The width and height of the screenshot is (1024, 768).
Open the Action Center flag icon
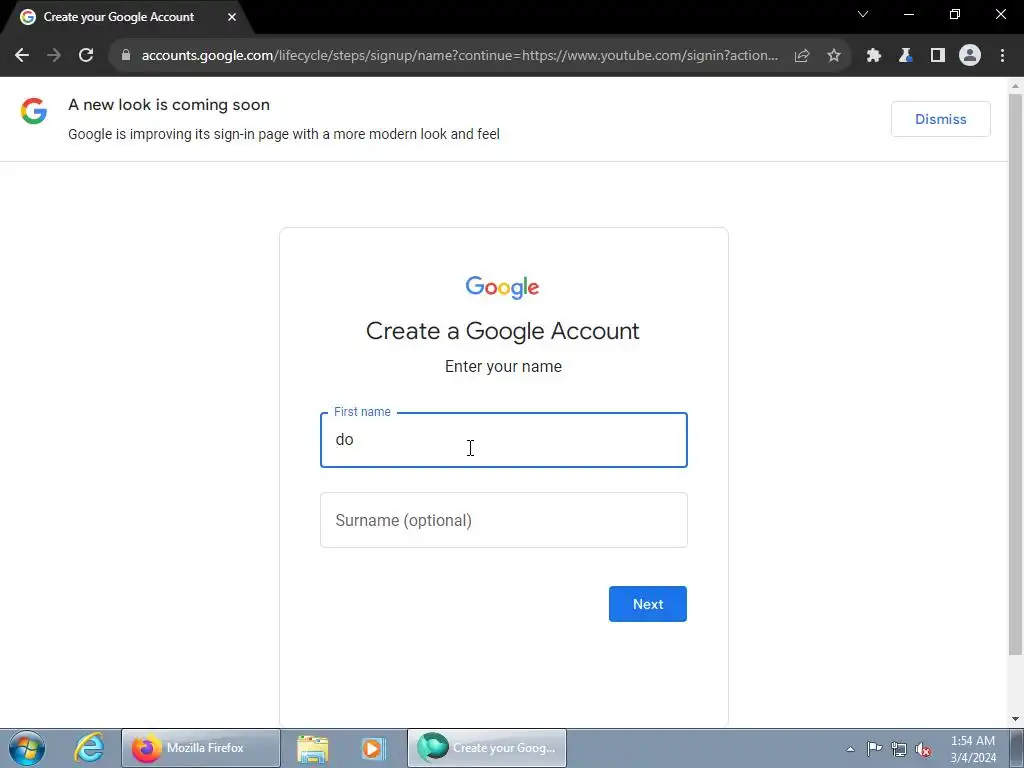coord(874,749)
